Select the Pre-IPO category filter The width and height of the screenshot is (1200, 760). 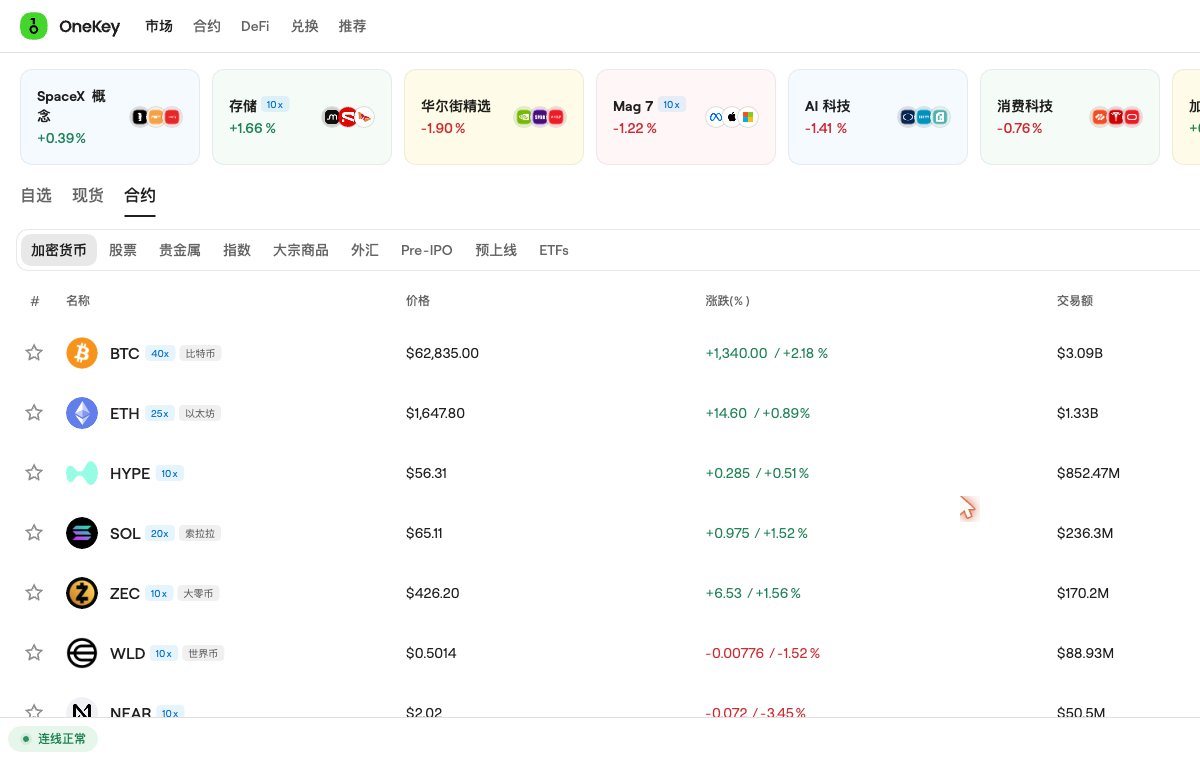click(x=427, y=250)
